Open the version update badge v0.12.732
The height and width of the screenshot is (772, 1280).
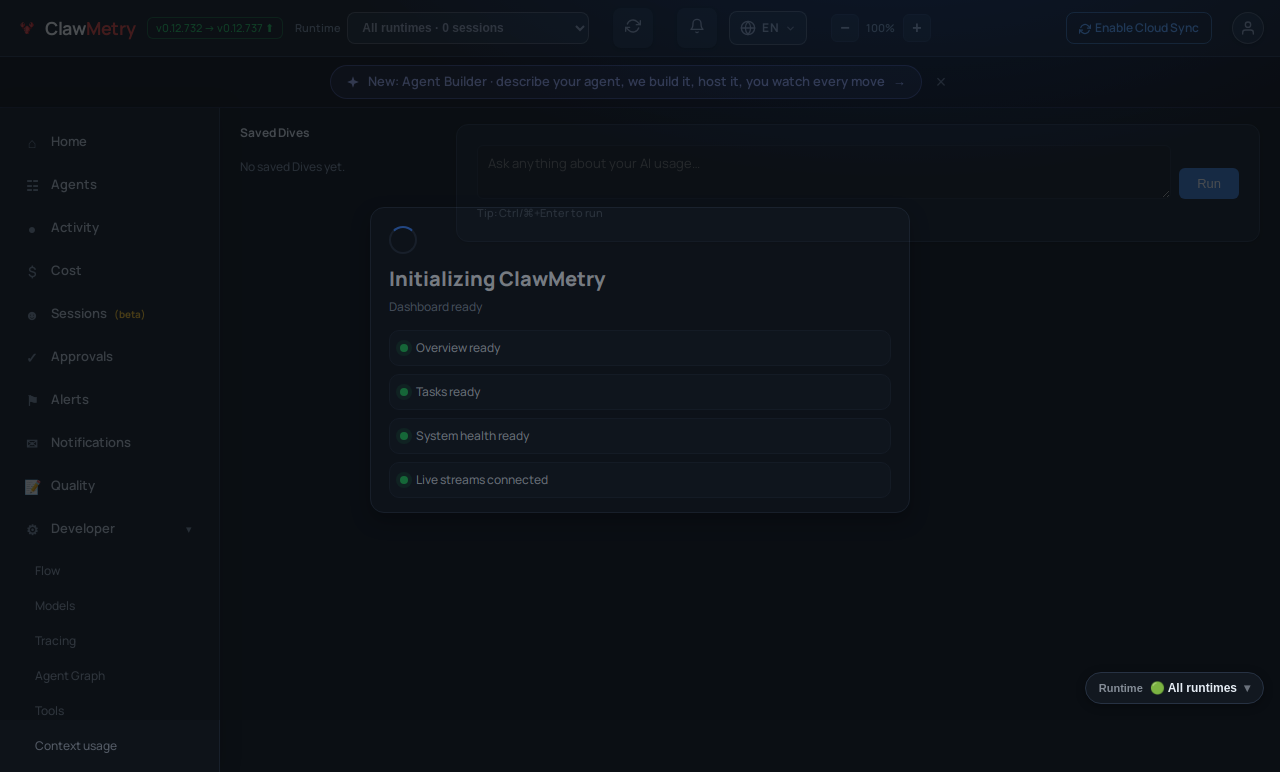click(215, 28)
